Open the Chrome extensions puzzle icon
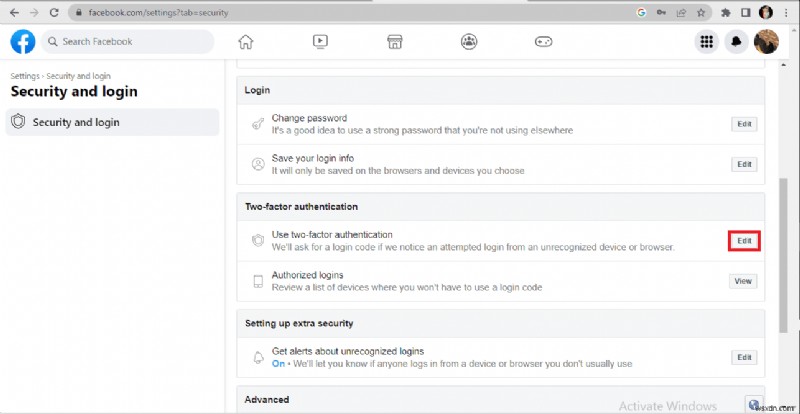The width and height of the screenshot is (800, 414). [x=726, y=13]
